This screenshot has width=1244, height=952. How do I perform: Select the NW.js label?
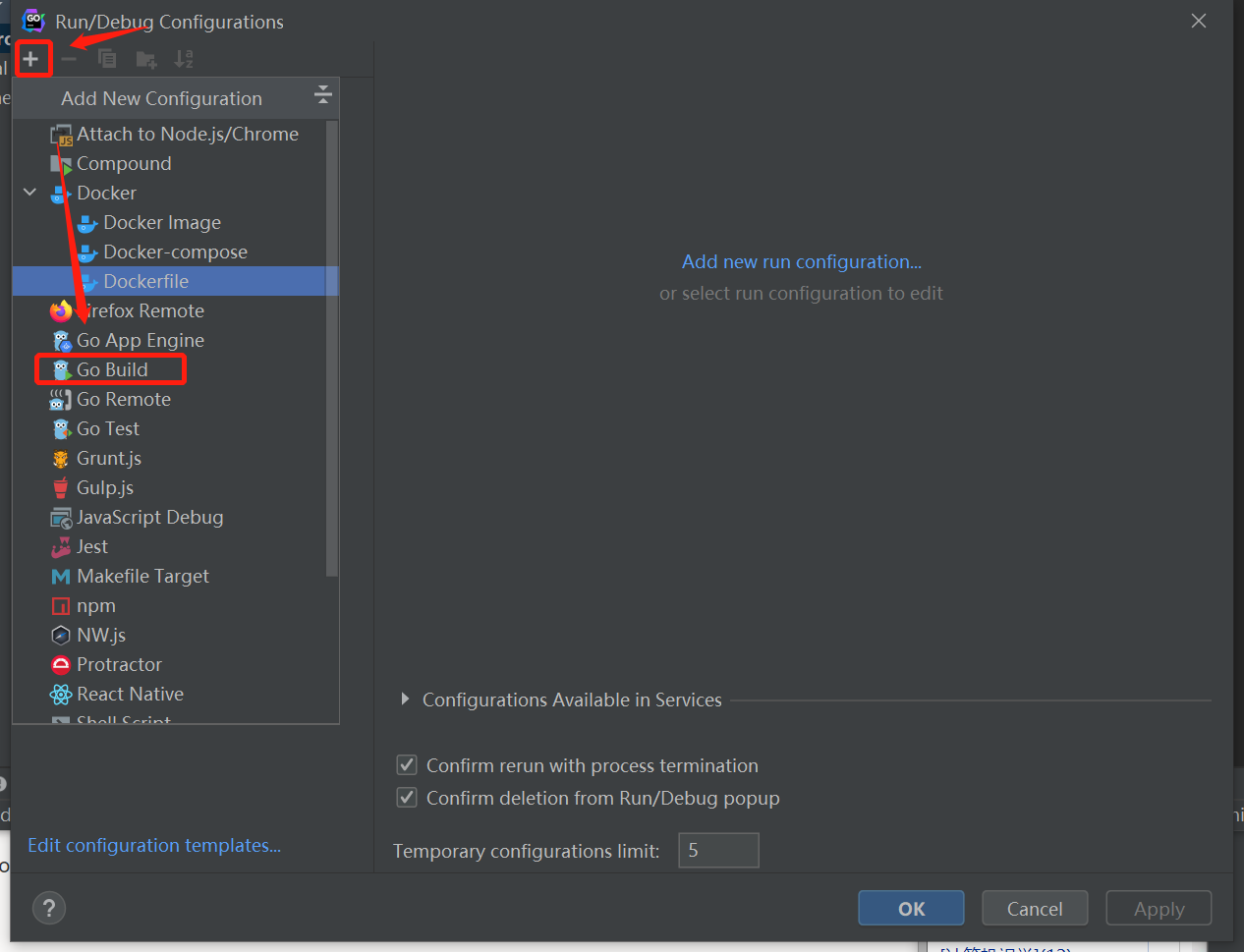[x=101, y=635]
